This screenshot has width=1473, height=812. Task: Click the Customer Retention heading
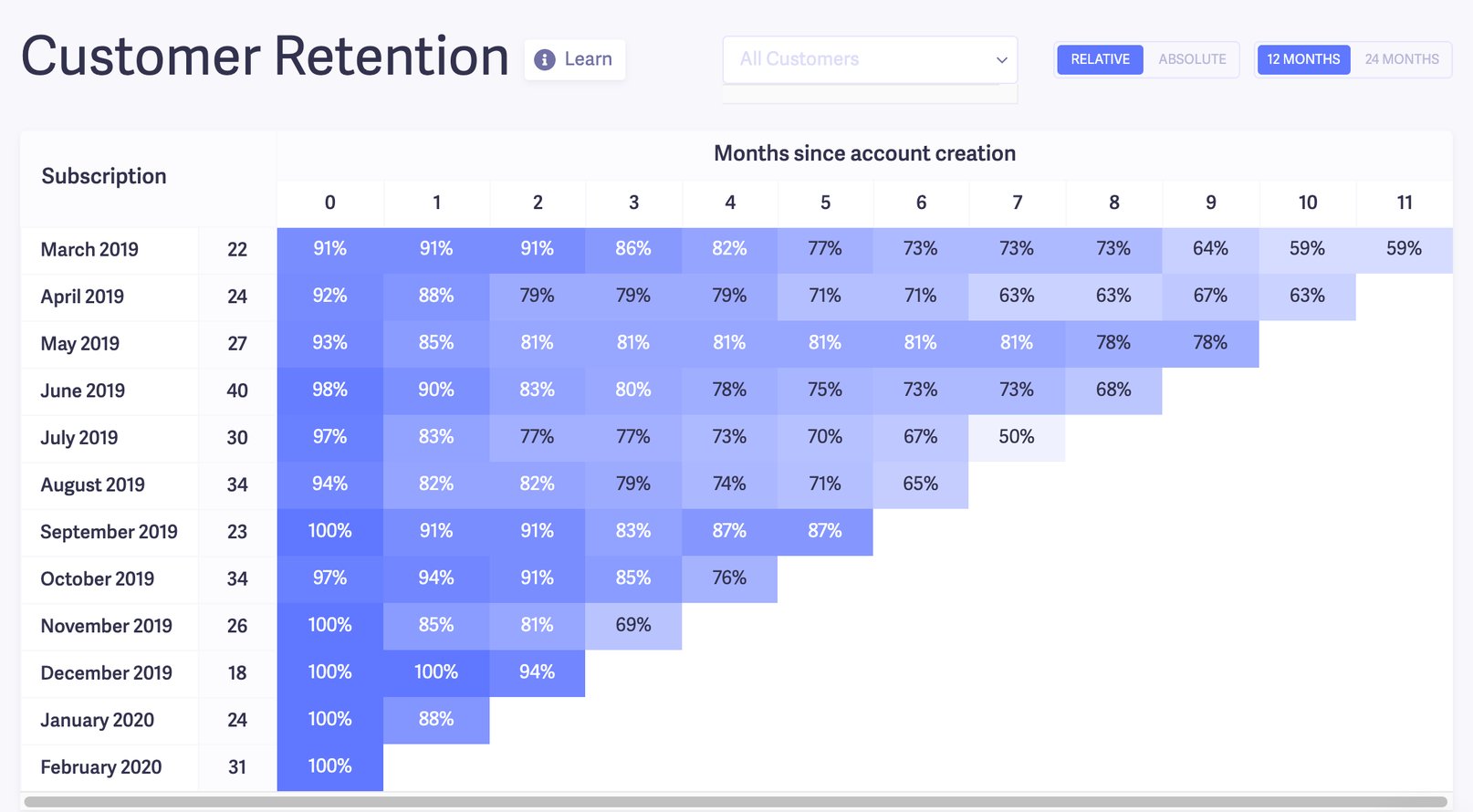pos(265,57)
